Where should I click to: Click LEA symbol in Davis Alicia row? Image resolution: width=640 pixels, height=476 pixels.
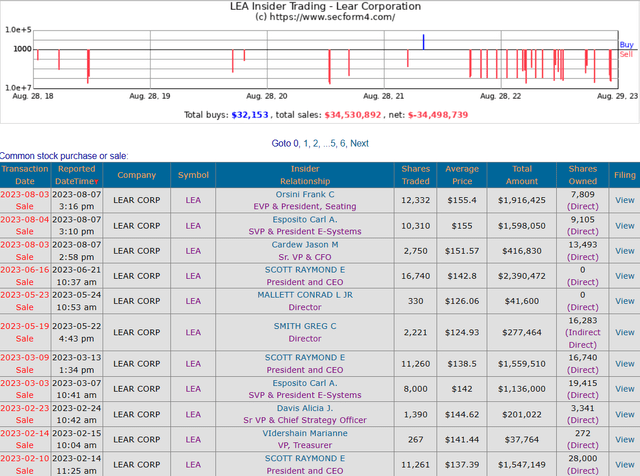pos(193,414)
